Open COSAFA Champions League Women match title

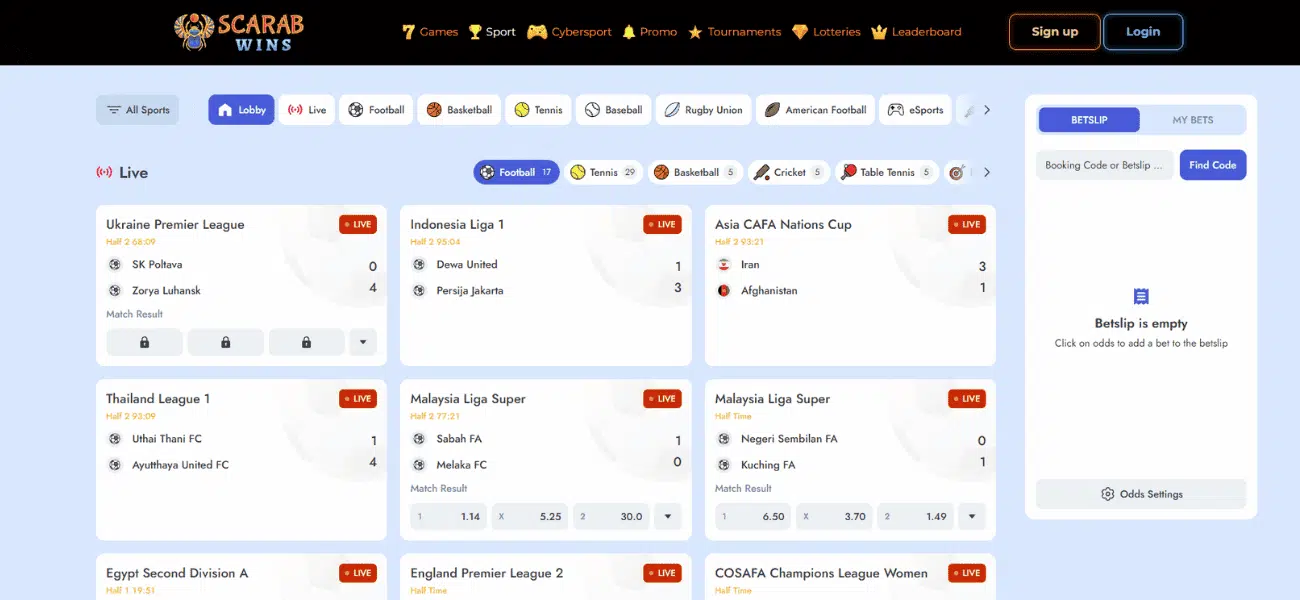pos(821,573)
